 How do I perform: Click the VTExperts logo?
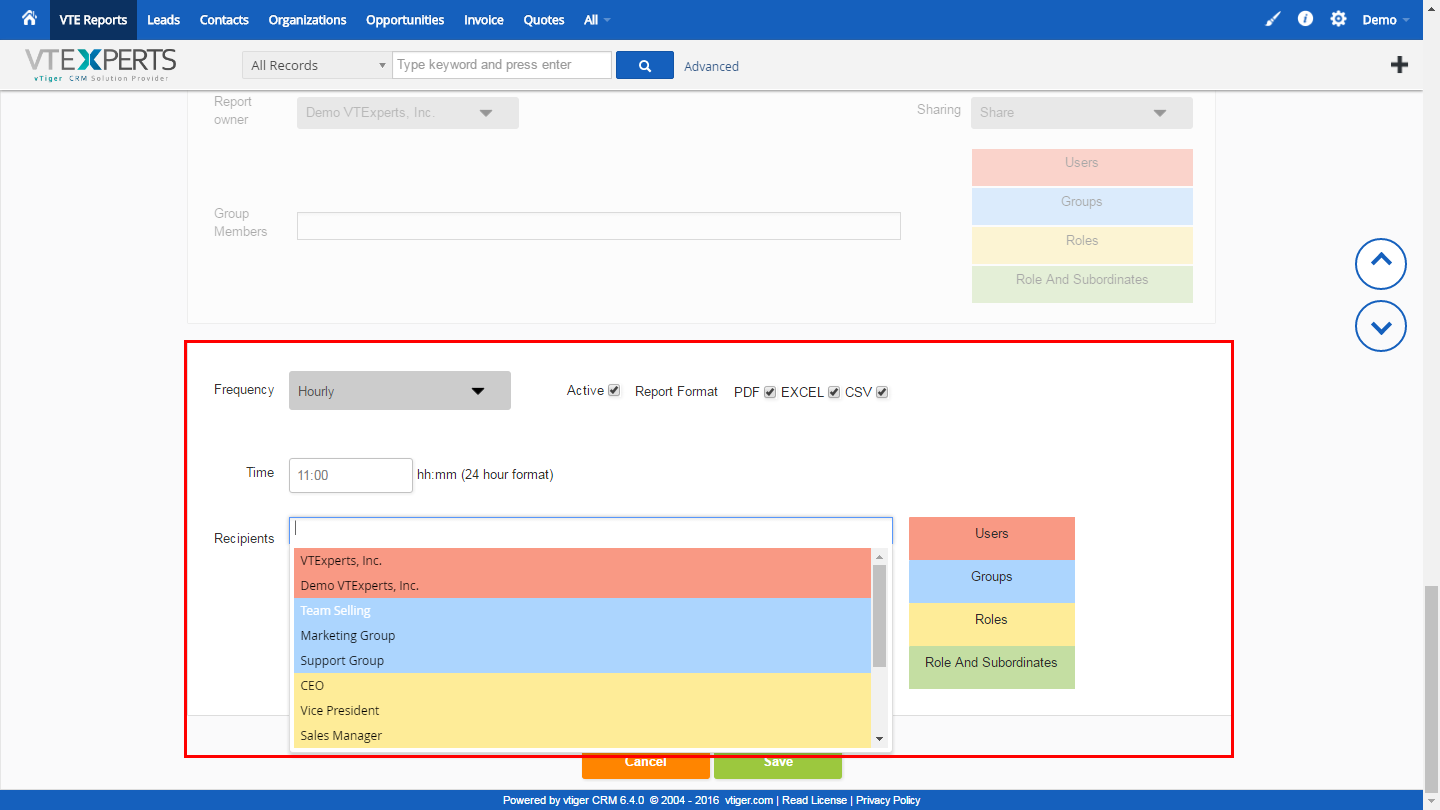tap(100, 65)
